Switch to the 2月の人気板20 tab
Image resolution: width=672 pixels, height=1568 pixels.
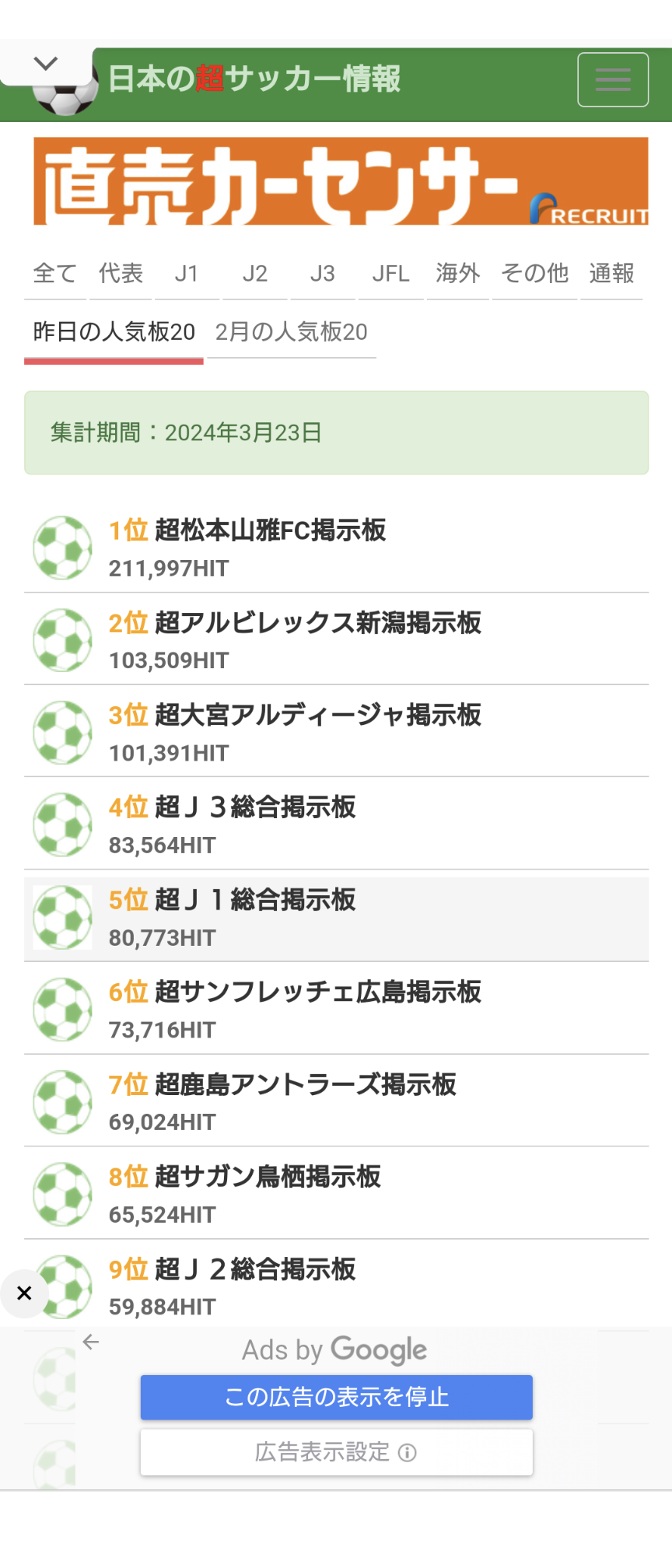[291, 332]
